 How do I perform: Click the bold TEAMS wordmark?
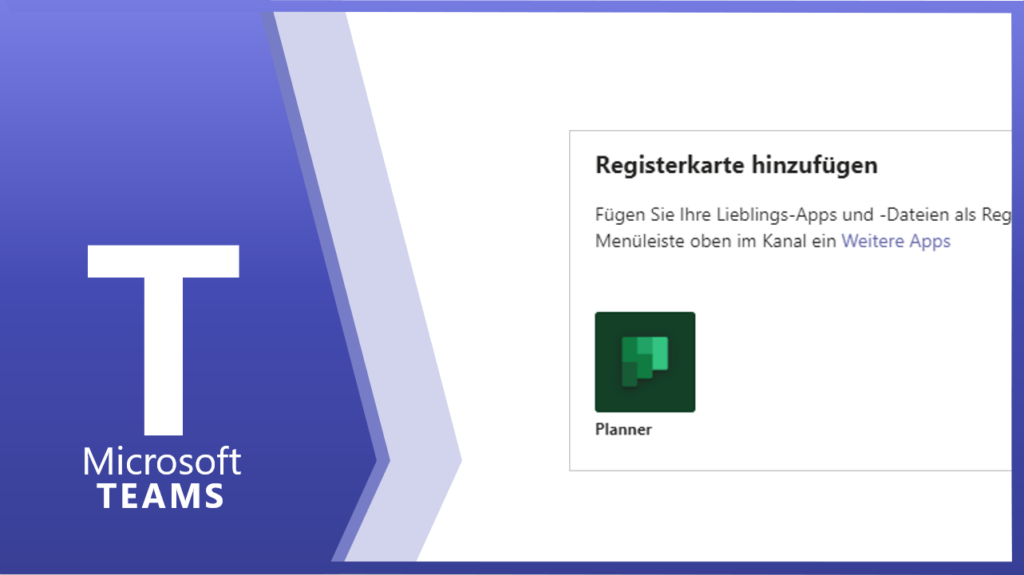click(162, 496)
